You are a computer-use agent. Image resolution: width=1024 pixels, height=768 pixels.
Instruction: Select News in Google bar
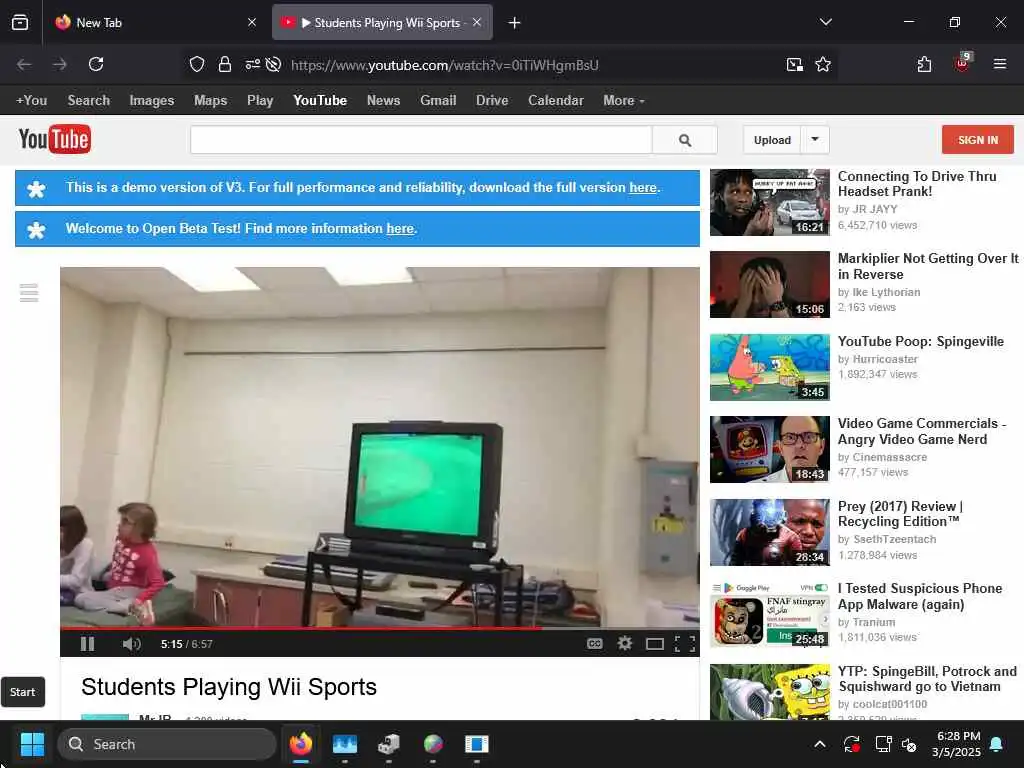383,101
